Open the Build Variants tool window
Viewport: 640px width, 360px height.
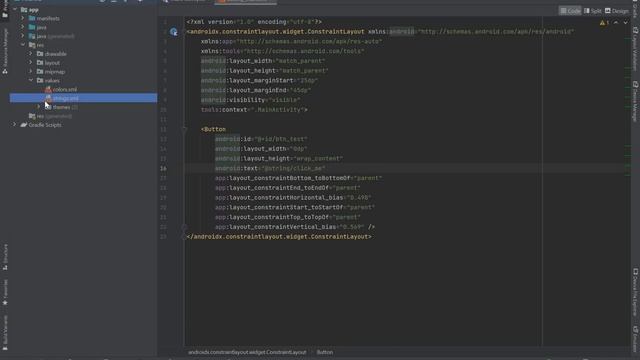click(x=5, y=333)
